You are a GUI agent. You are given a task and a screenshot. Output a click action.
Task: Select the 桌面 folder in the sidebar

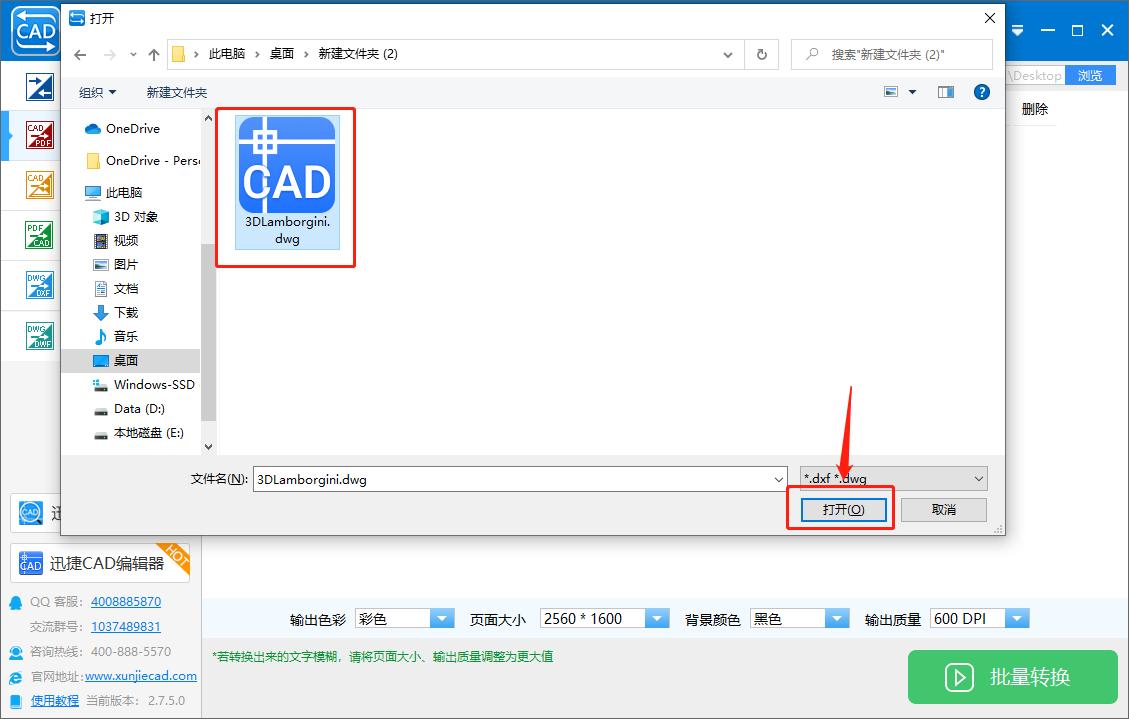126,360
